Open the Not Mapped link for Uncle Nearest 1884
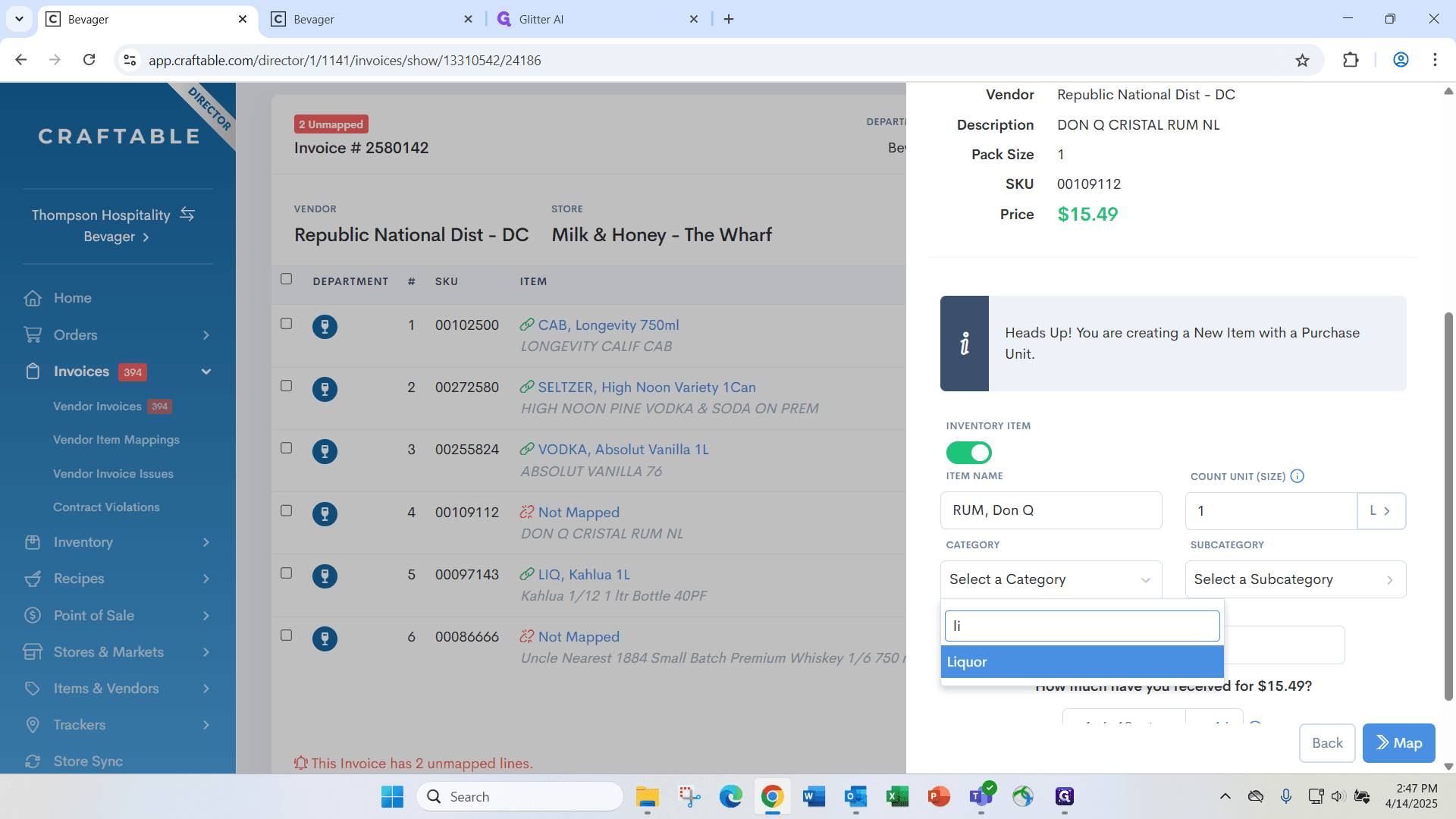 579,637
